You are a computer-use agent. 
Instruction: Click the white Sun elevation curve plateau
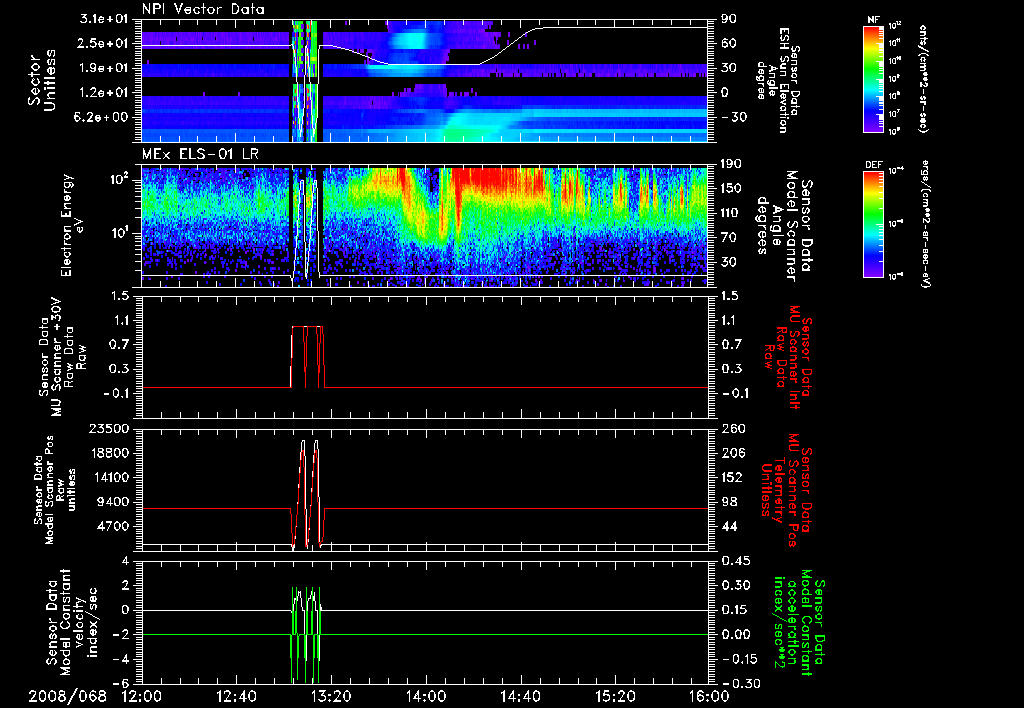pyautogui.click(x=620, y=27)
